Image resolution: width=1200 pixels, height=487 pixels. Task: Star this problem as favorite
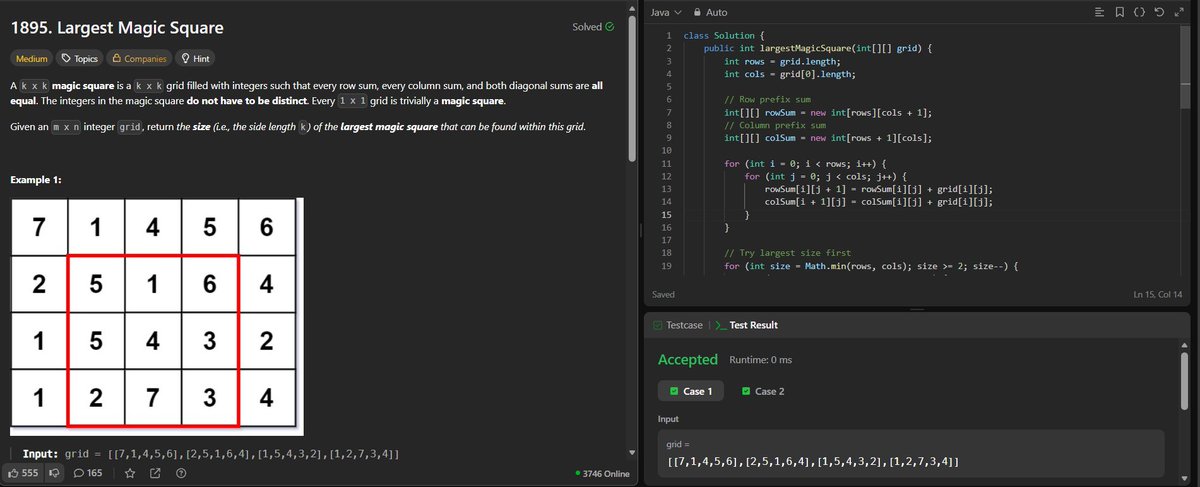coord(130,473)
